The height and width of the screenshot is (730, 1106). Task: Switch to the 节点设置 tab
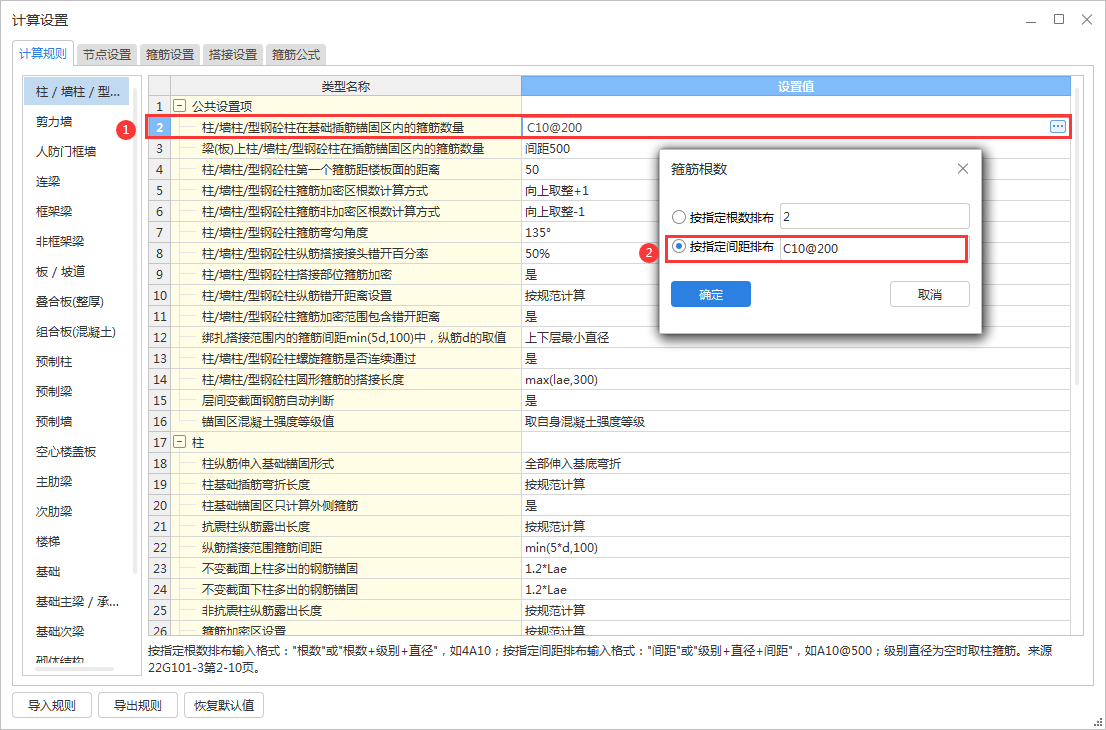pyautogui.click(x=107, y=54)
